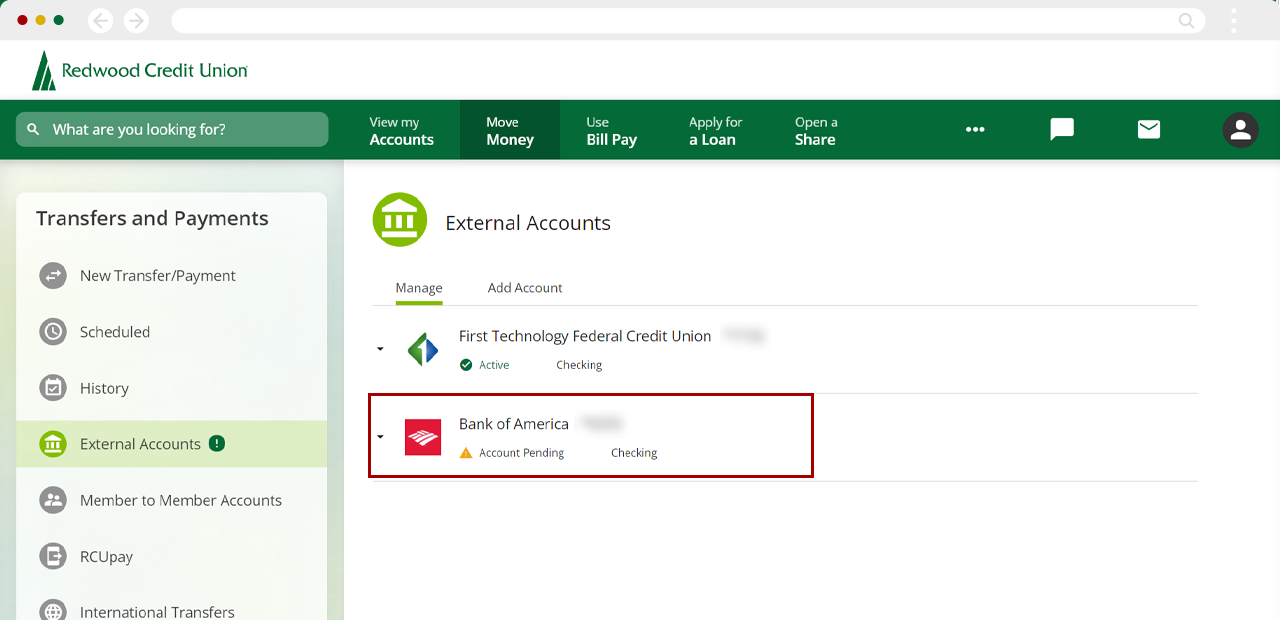Click the large External Accounts header icon

[x=400, y=220]
